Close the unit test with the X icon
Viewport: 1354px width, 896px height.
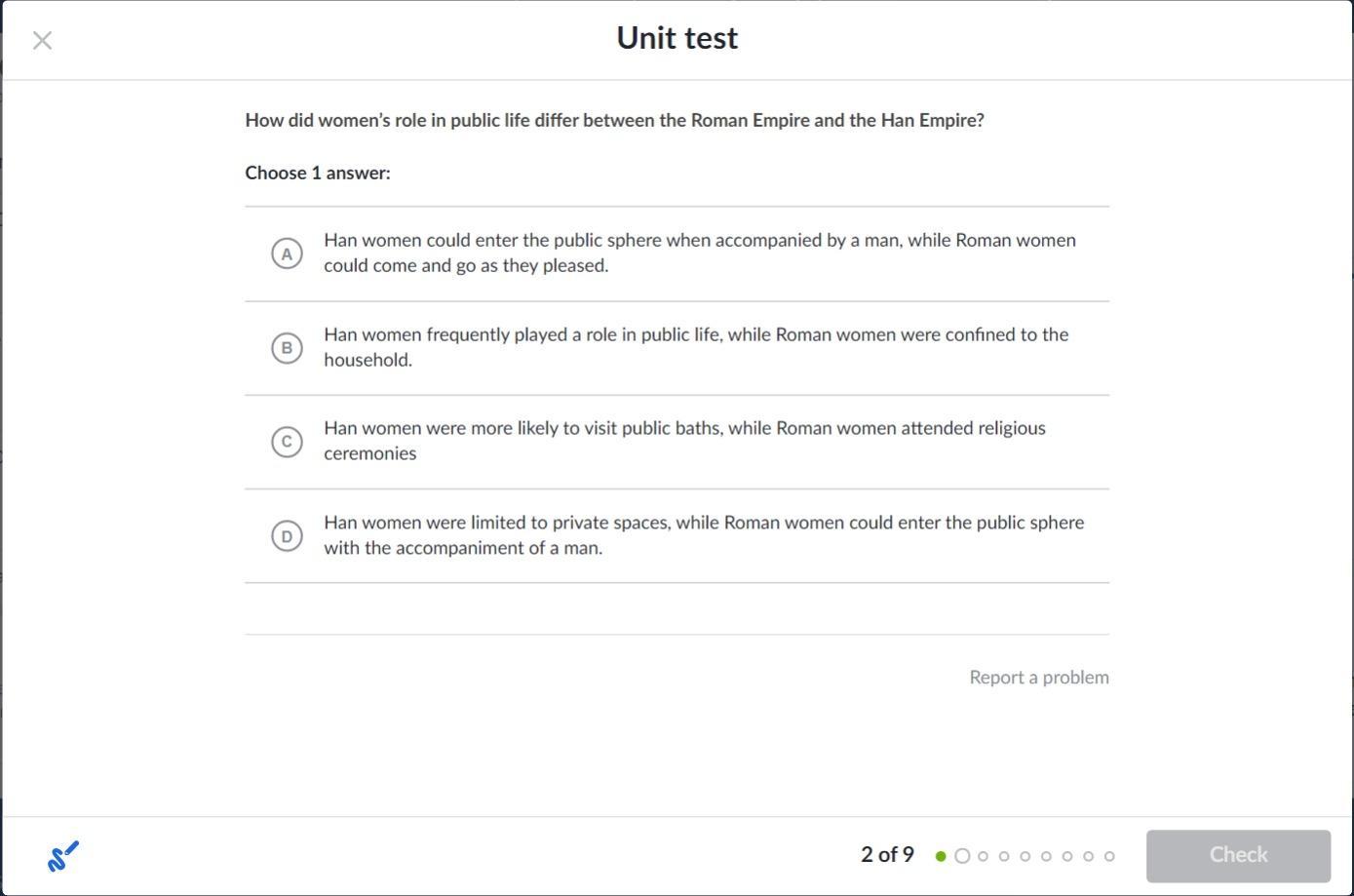pyautogui.click(x=42, y=40)
